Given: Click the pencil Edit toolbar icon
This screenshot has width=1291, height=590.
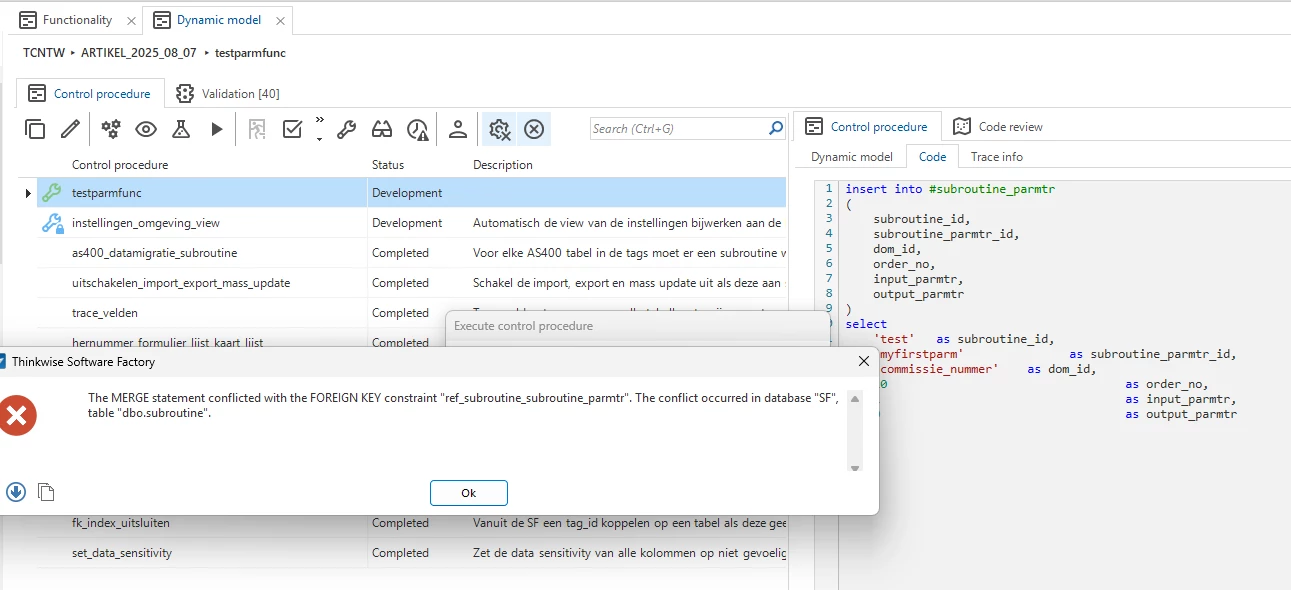Looking at the screenshot, I should click(x=70, y=129).
